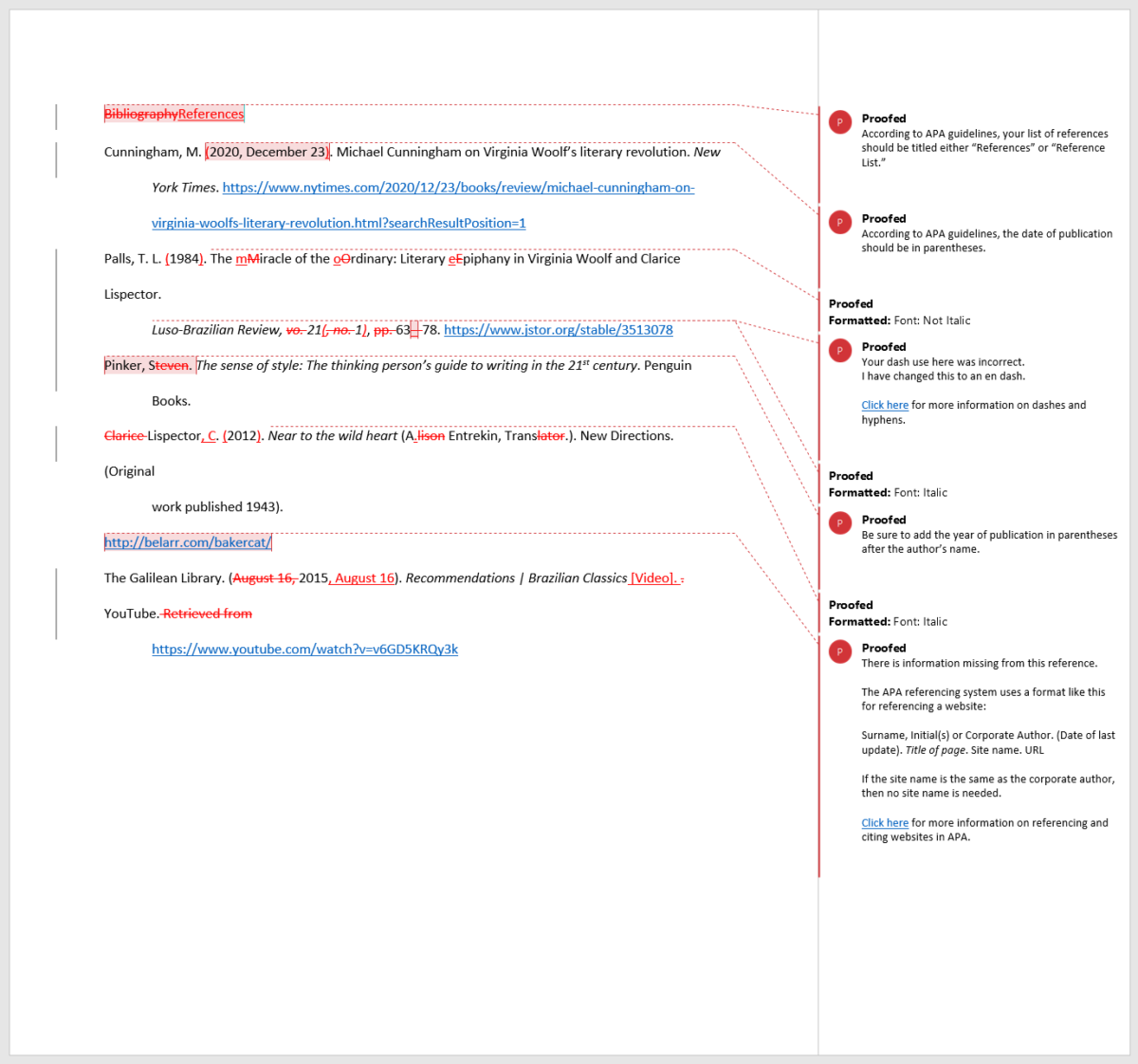Click the belarr.com/bakercat link

188,542
